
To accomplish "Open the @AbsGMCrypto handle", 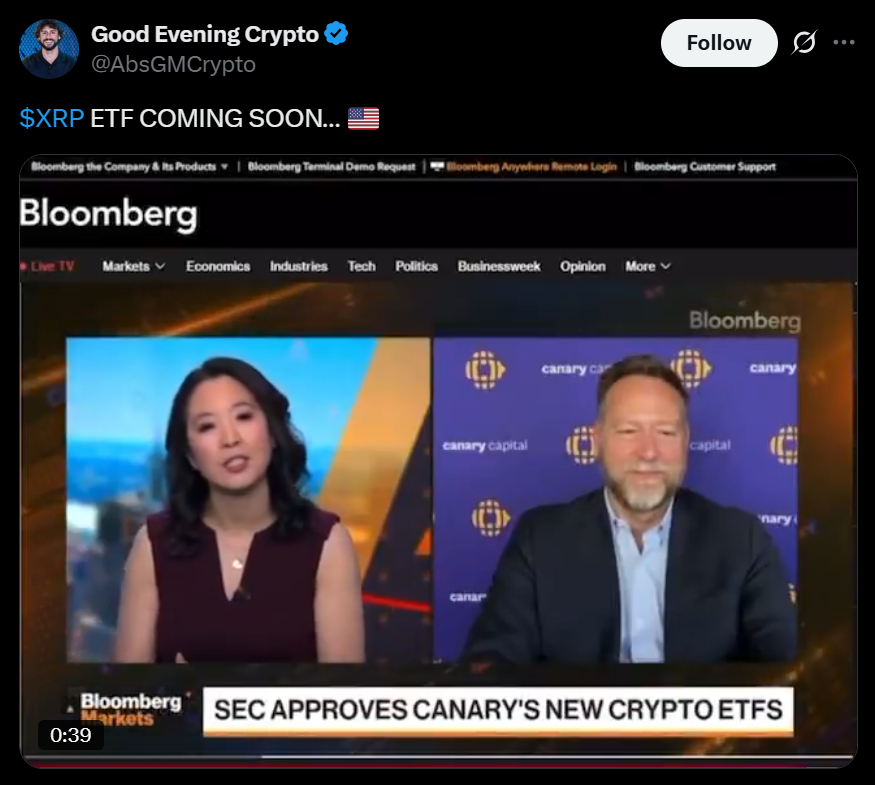I will (x=173, y=65).
